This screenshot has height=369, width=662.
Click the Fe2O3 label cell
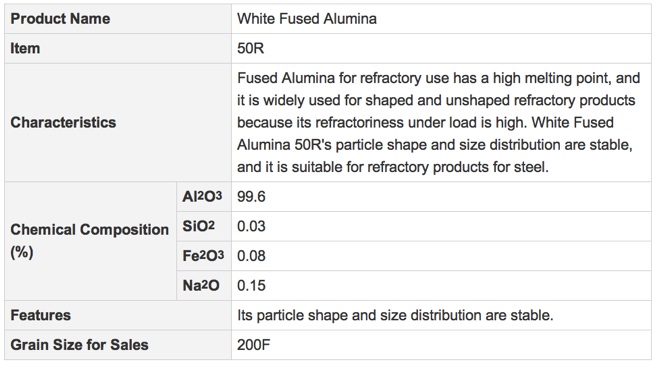pos(204,256)
